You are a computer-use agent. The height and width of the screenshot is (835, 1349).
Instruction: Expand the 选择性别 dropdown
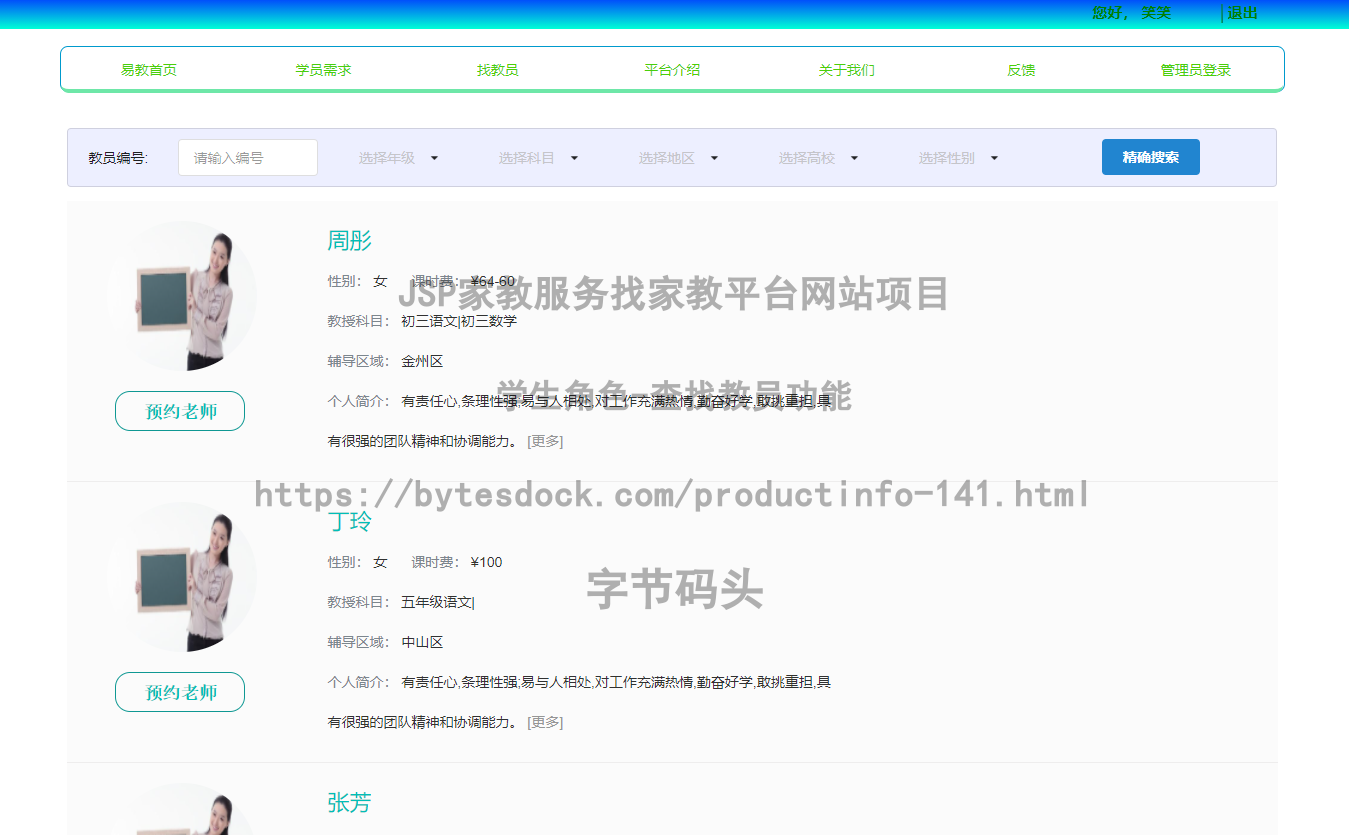point(959,158)
